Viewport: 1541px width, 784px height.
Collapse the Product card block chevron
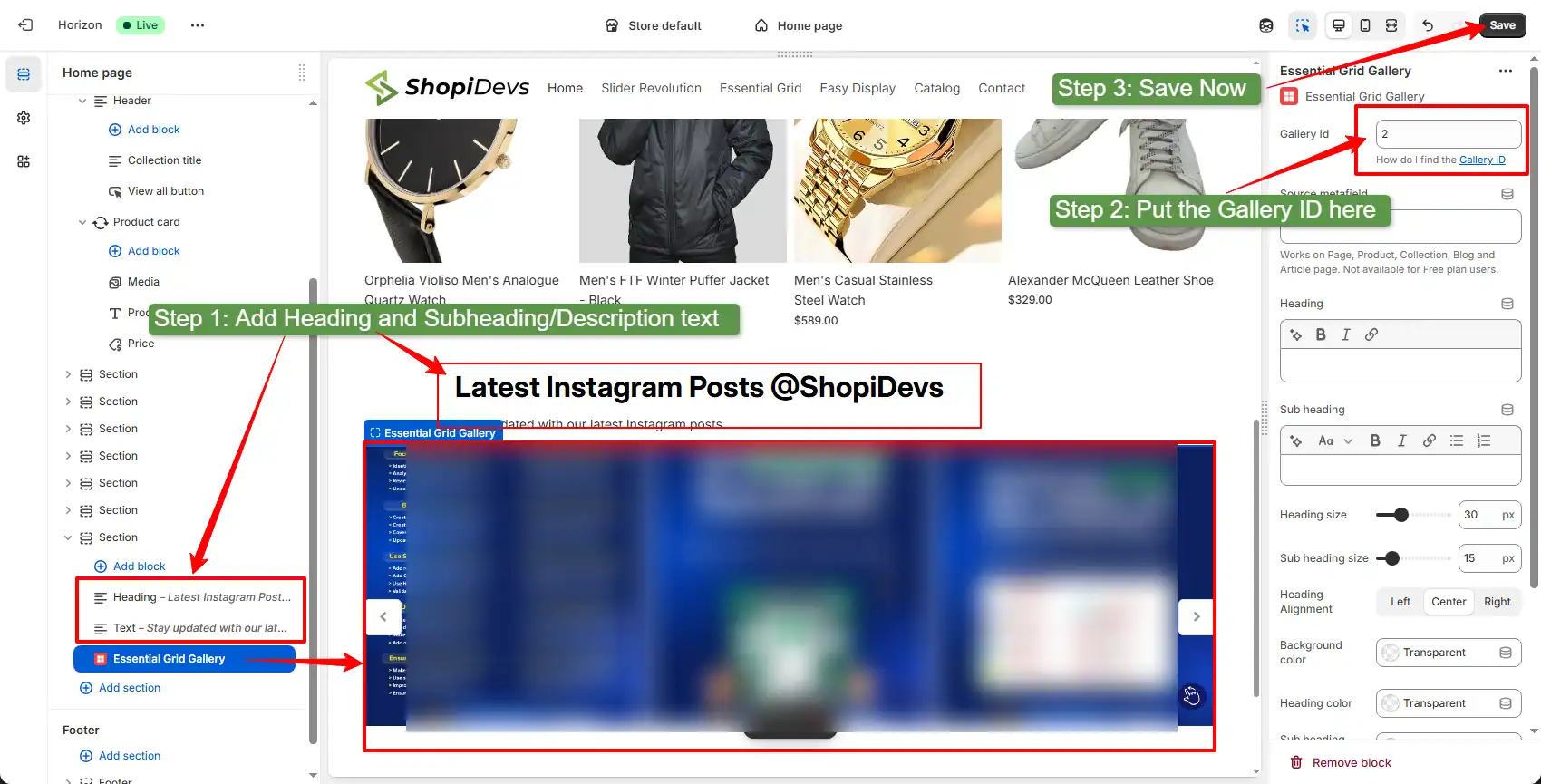click(x=82, y=222)
